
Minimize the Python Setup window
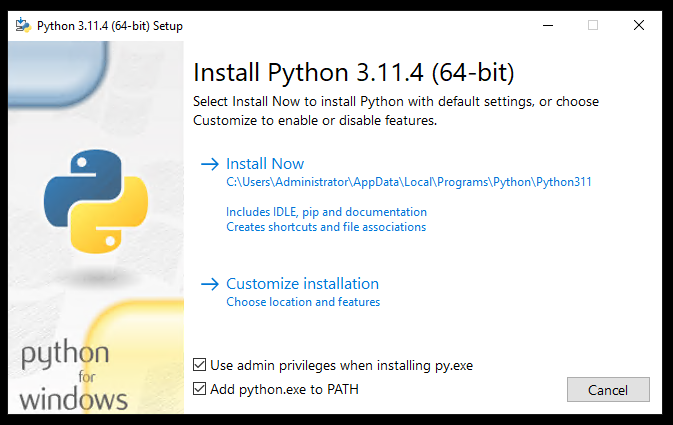click(x=547, y=25)
